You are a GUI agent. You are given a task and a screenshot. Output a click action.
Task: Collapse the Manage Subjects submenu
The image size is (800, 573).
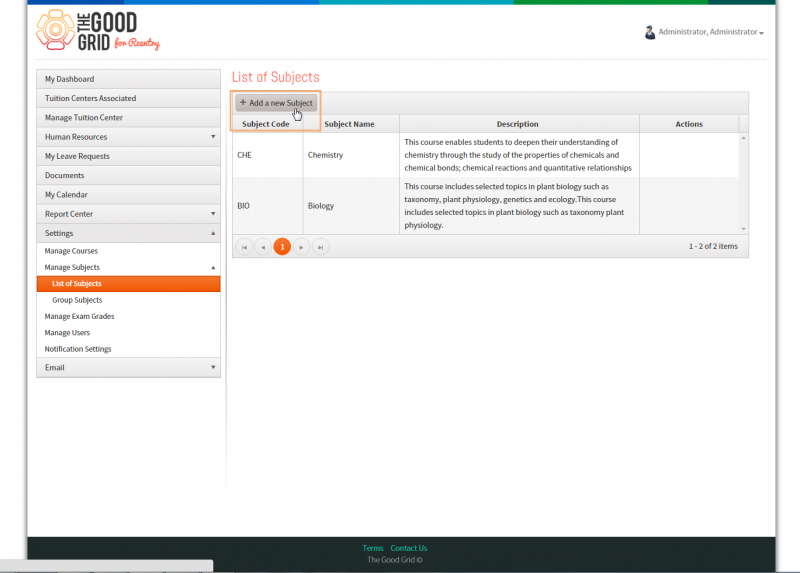(129, 267)
